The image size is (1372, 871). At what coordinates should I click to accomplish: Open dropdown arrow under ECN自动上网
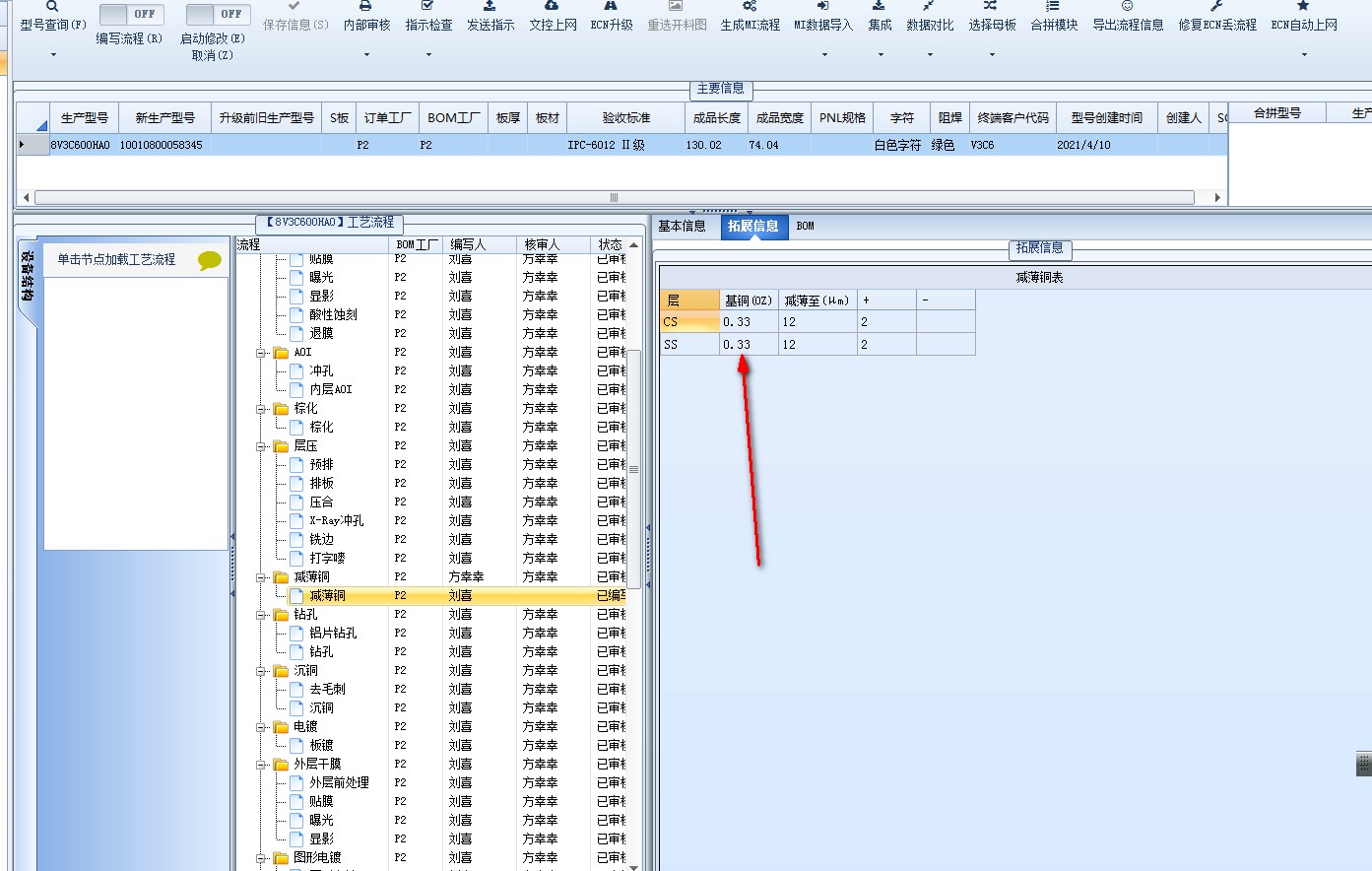1304,55
